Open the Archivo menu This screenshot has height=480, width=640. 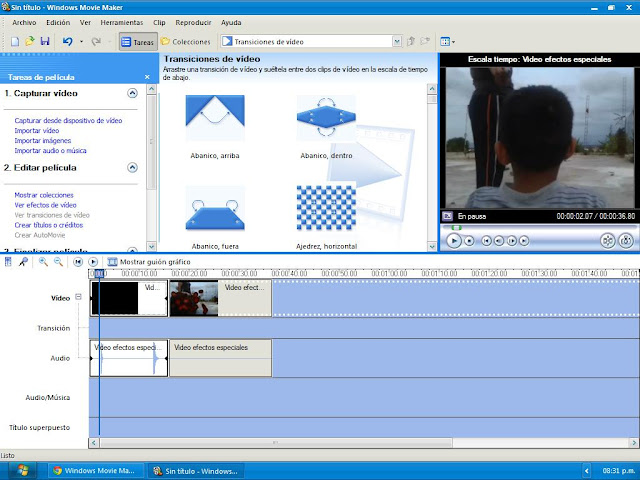pos(24,22)
